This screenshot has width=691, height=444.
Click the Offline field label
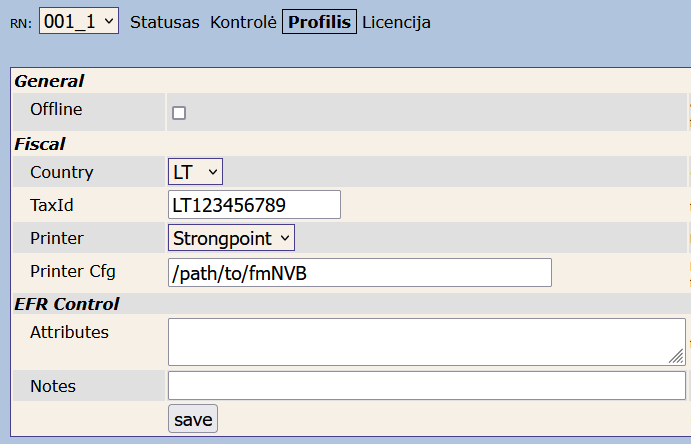pos(56,109)
